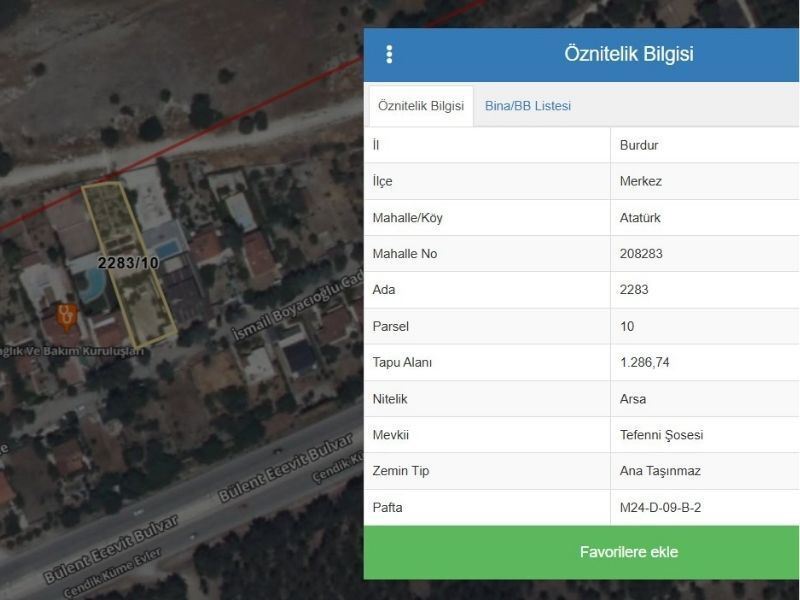The width and height of the screenshot is (800, 600).
Task: Switch to Bina/BB Listesi tab
Action: (x=527, y=105)
